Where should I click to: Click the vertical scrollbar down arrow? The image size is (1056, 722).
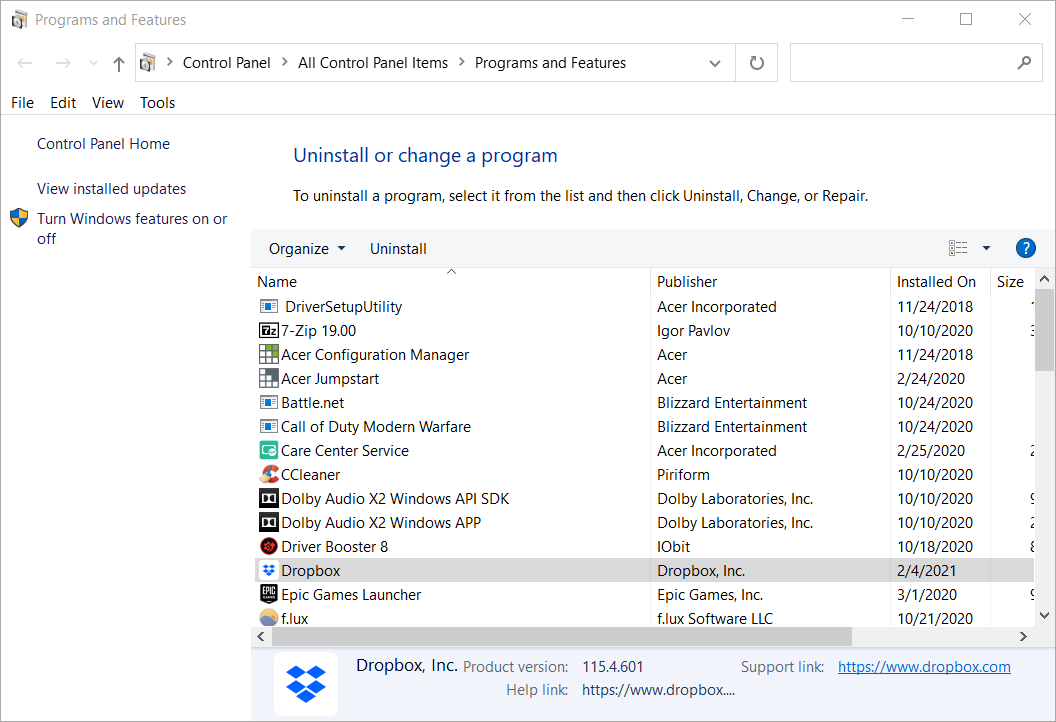coord(1045,615)
